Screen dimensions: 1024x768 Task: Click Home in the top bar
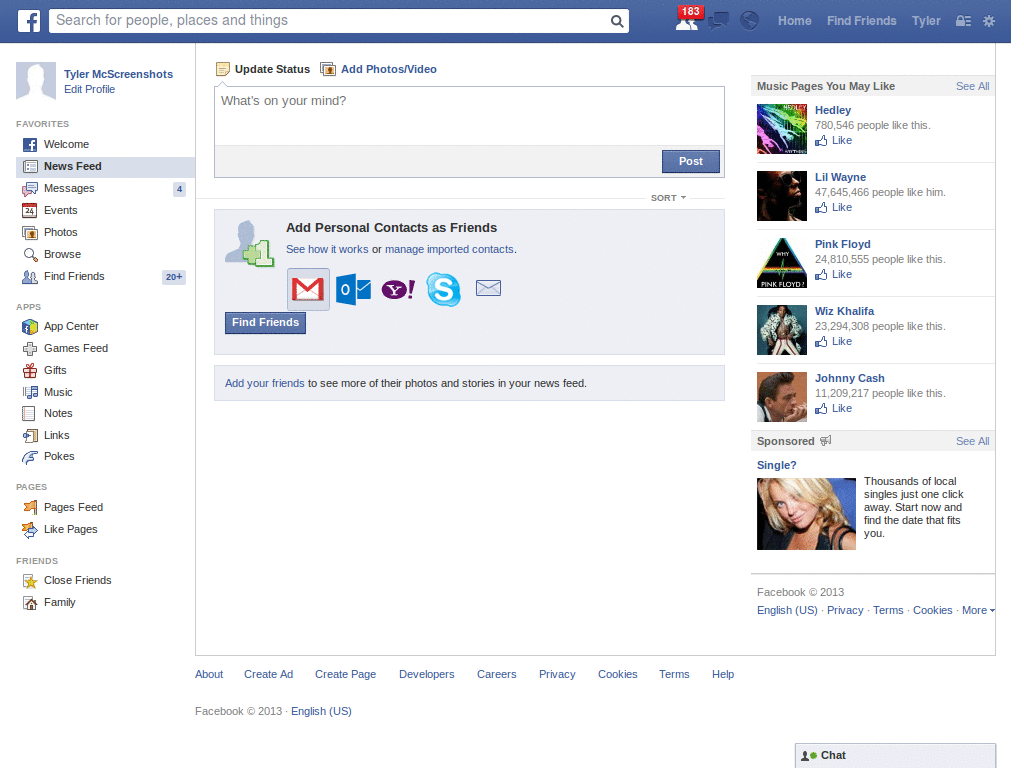point(794,21)
